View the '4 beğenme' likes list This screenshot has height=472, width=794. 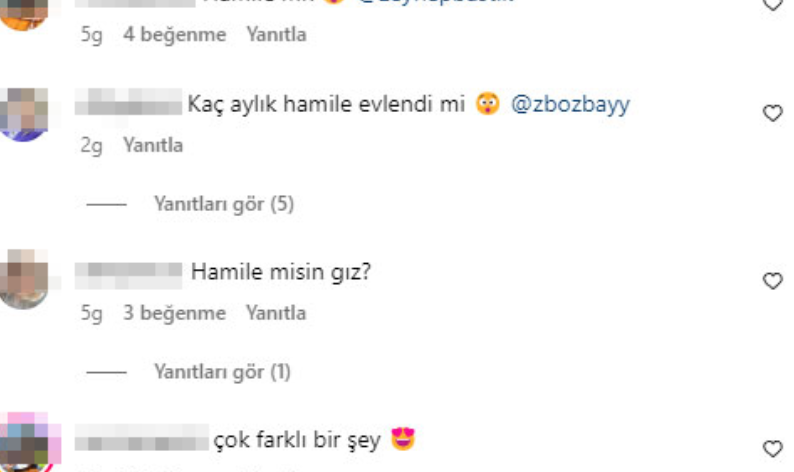click(x=175, y=34)
